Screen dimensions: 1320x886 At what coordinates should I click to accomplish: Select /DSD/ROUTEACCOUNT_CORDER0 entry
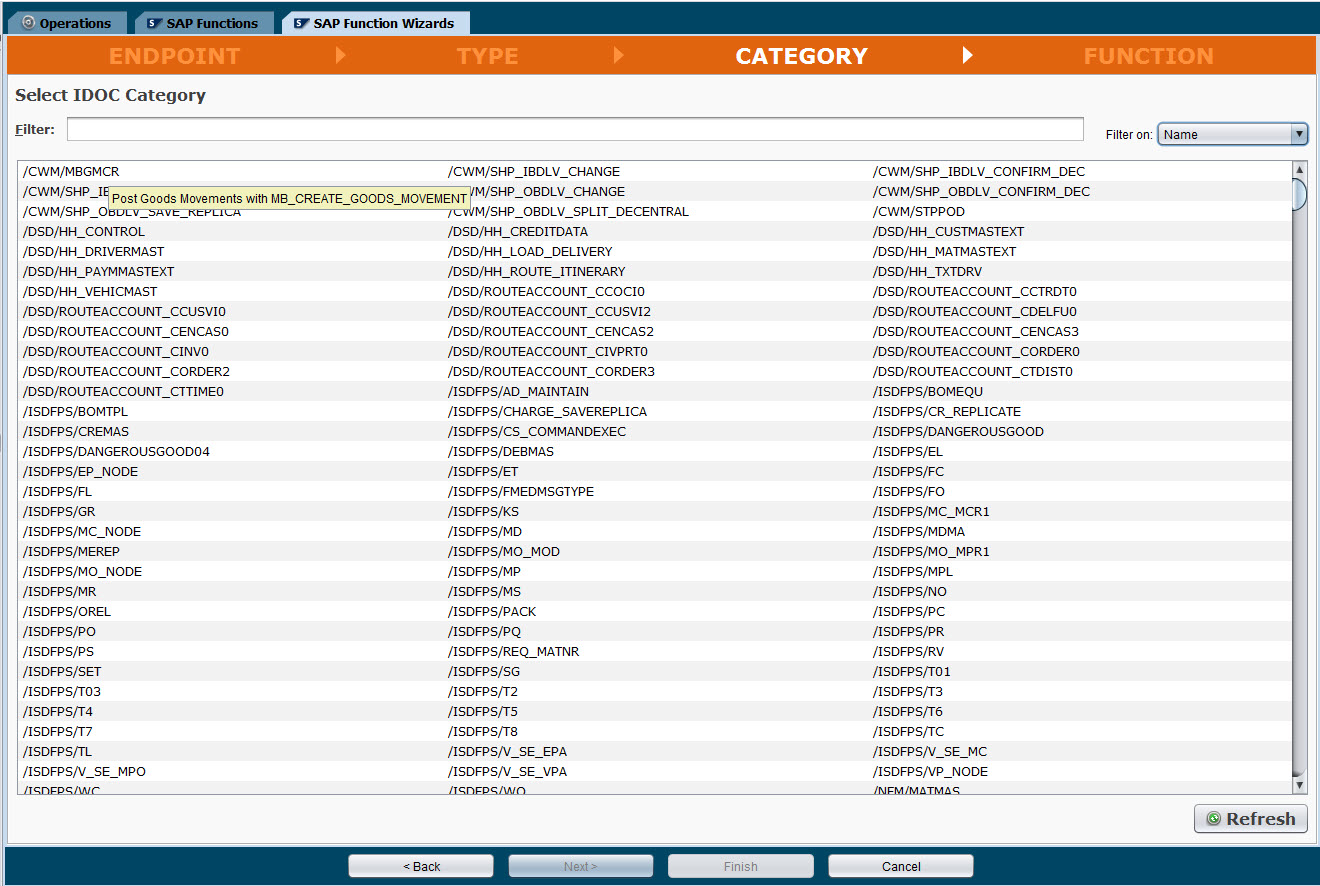pos(976,352)
